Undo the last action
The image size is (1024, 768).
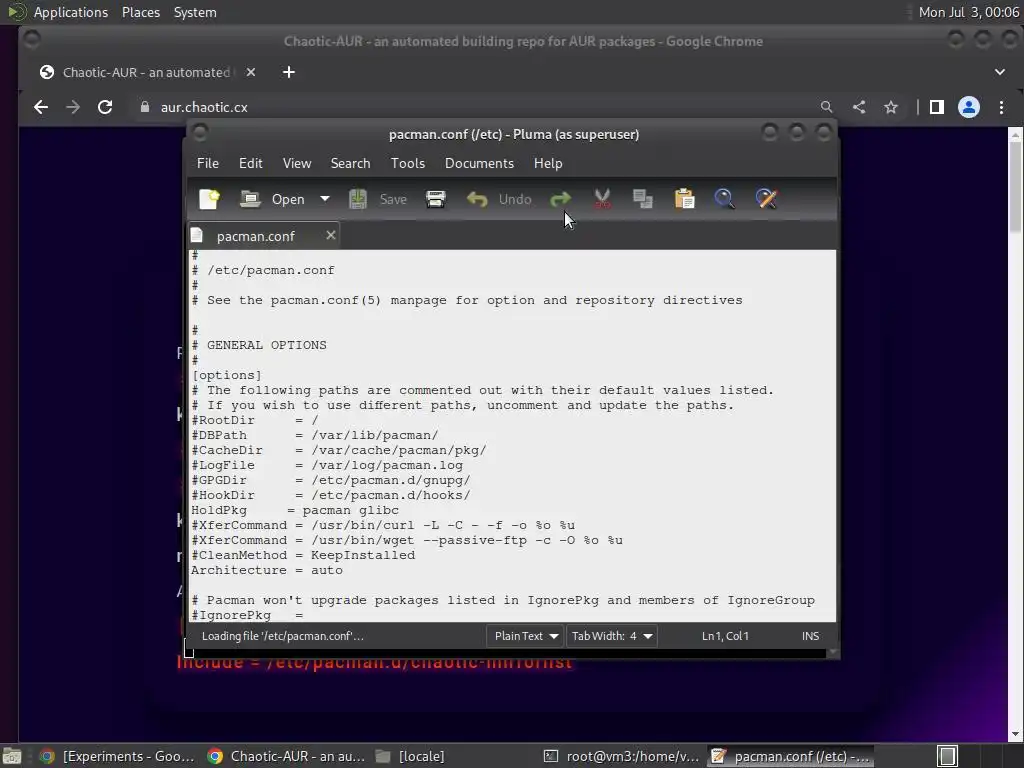point(500,199)
